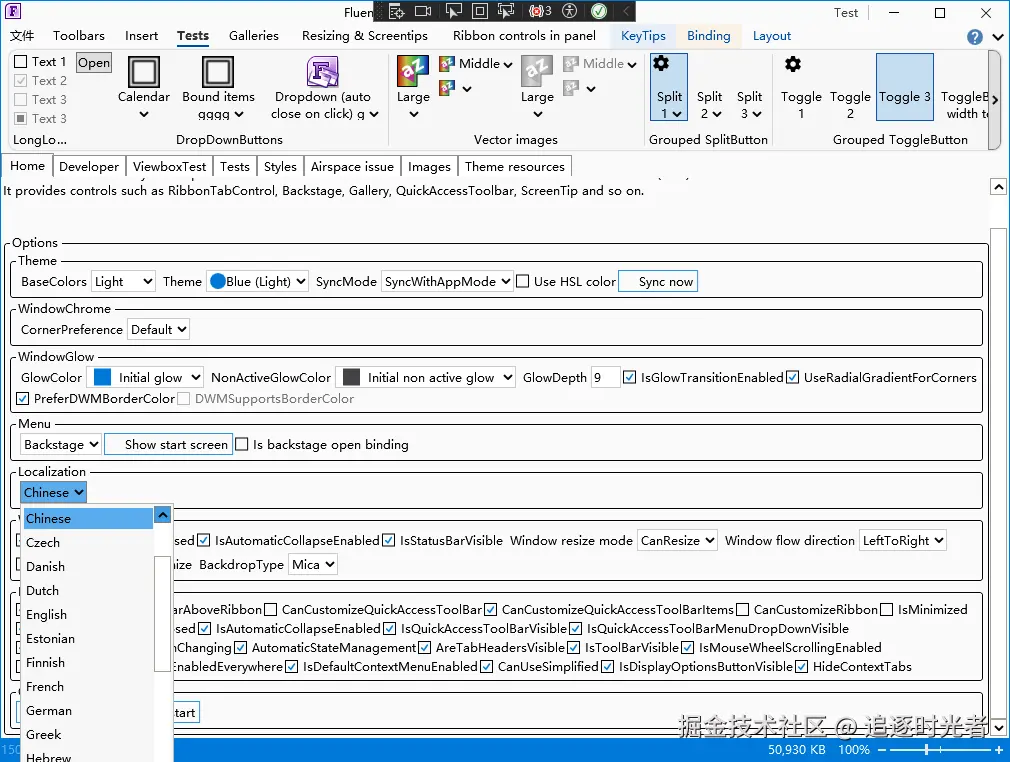Click the Bound items button icon
1010x762 pixels.
coord(218,71)
